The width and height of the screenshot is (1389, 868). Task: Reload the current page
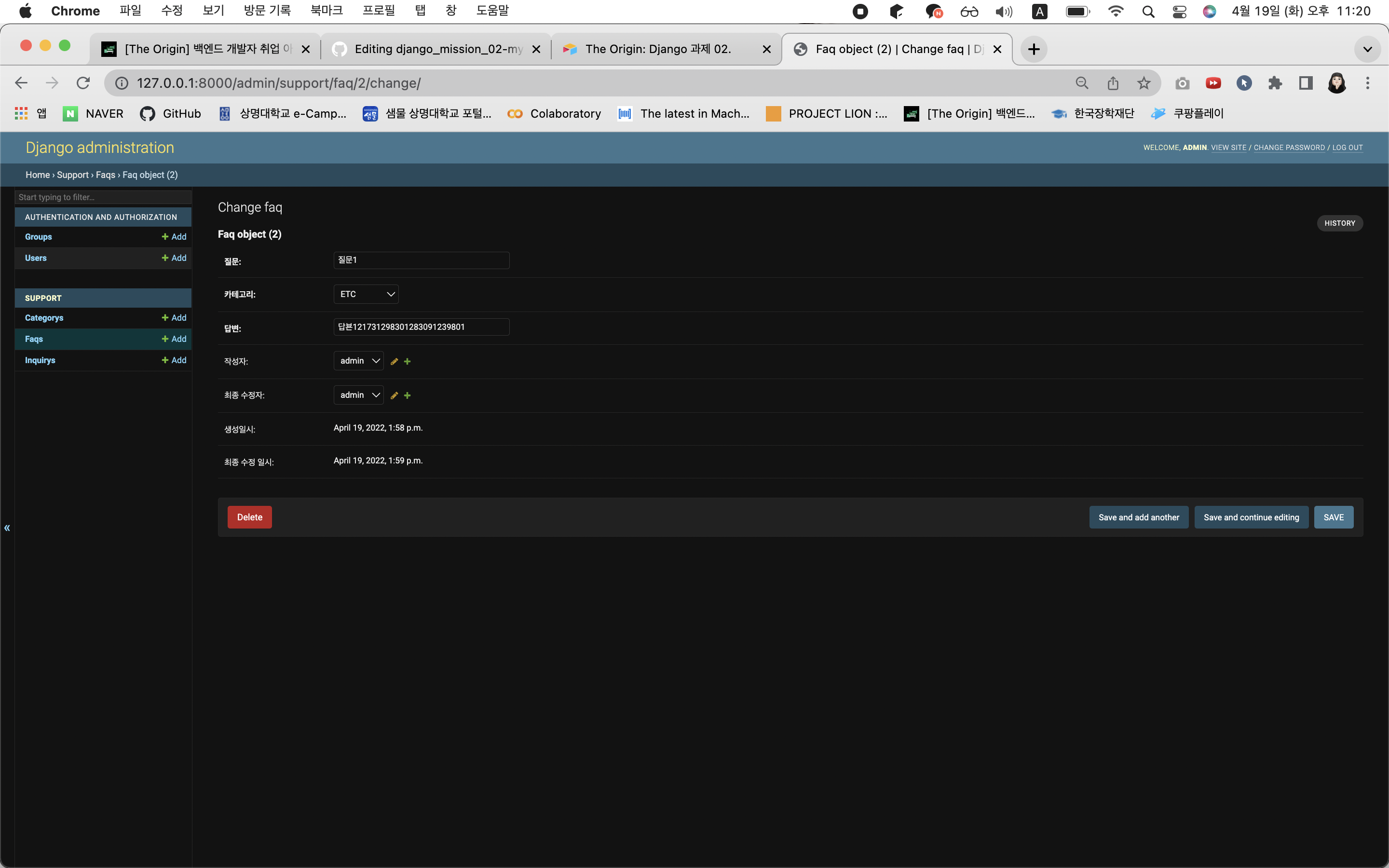[82, 82]
